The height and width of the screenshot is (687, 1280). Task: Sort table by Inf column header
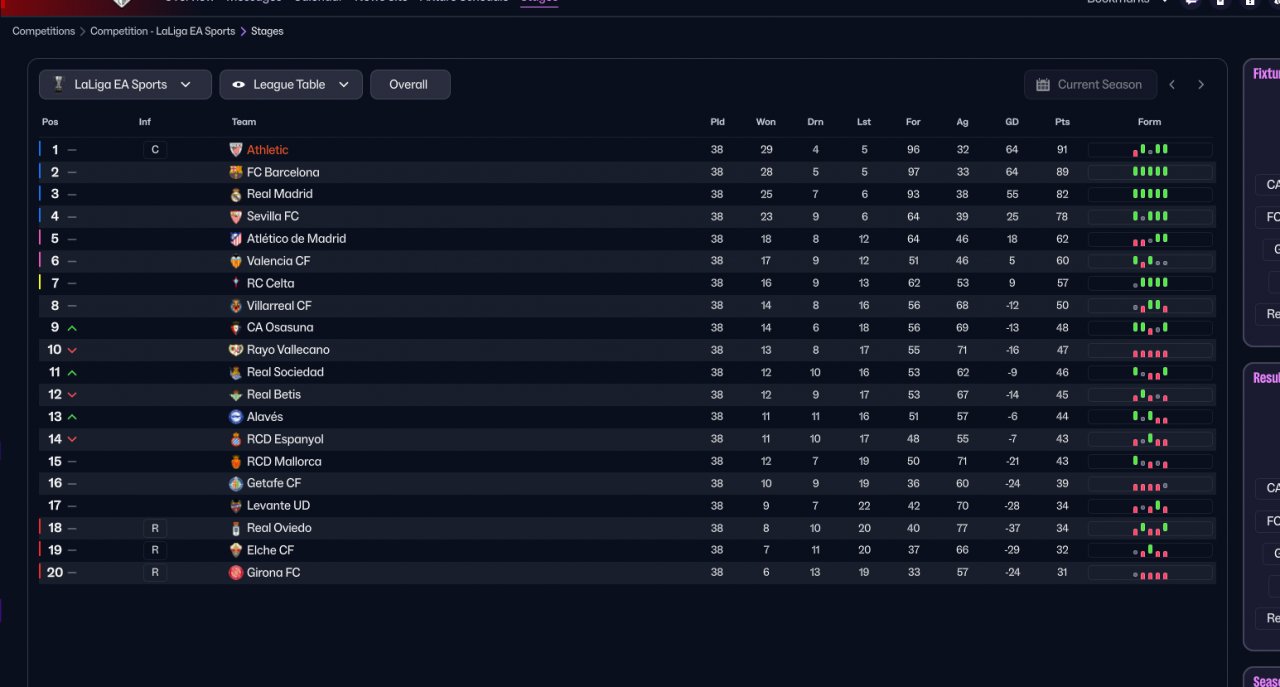point(145,122)
